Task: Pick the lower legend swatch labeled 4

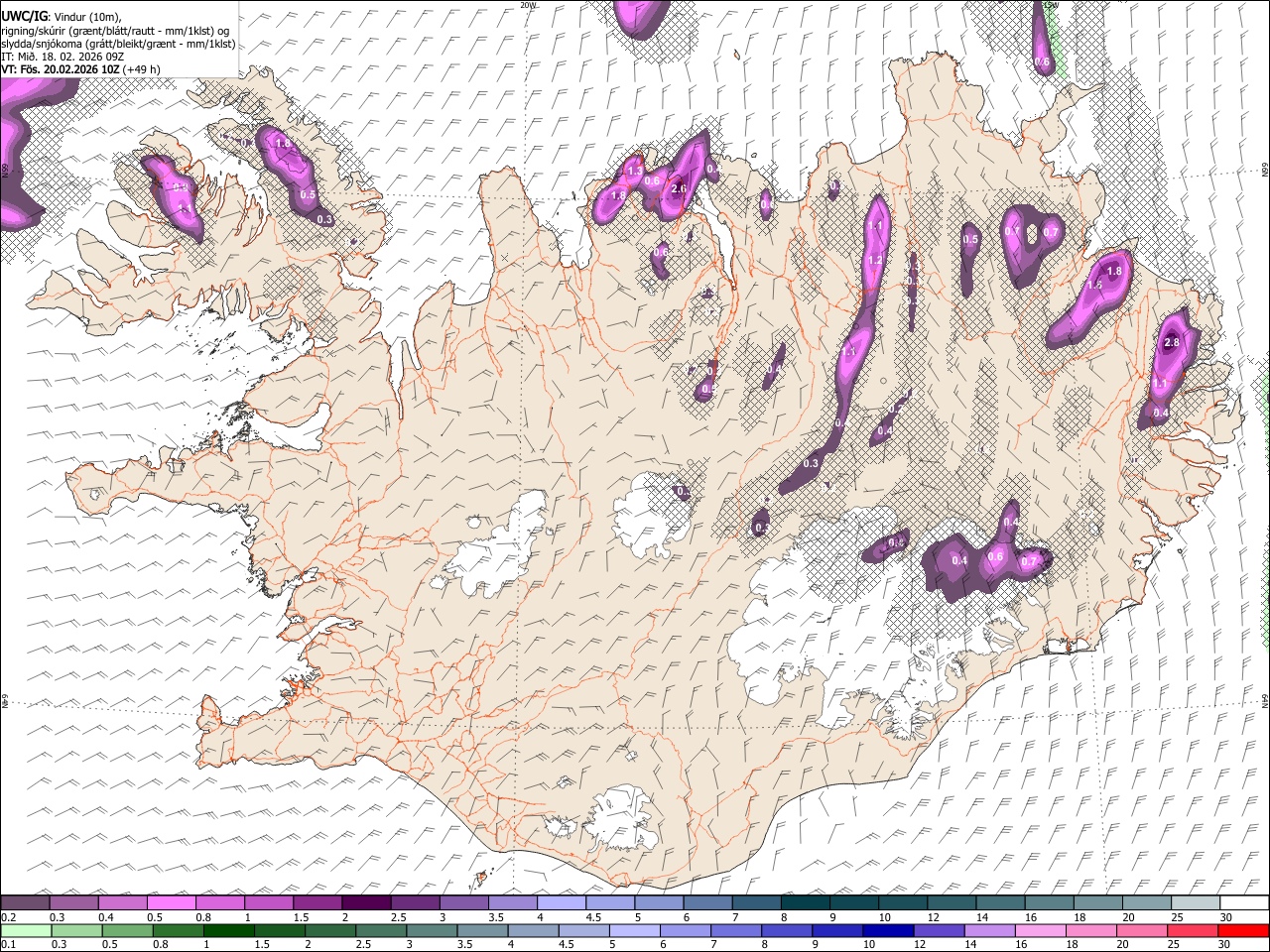Action: tap(533, 930)
